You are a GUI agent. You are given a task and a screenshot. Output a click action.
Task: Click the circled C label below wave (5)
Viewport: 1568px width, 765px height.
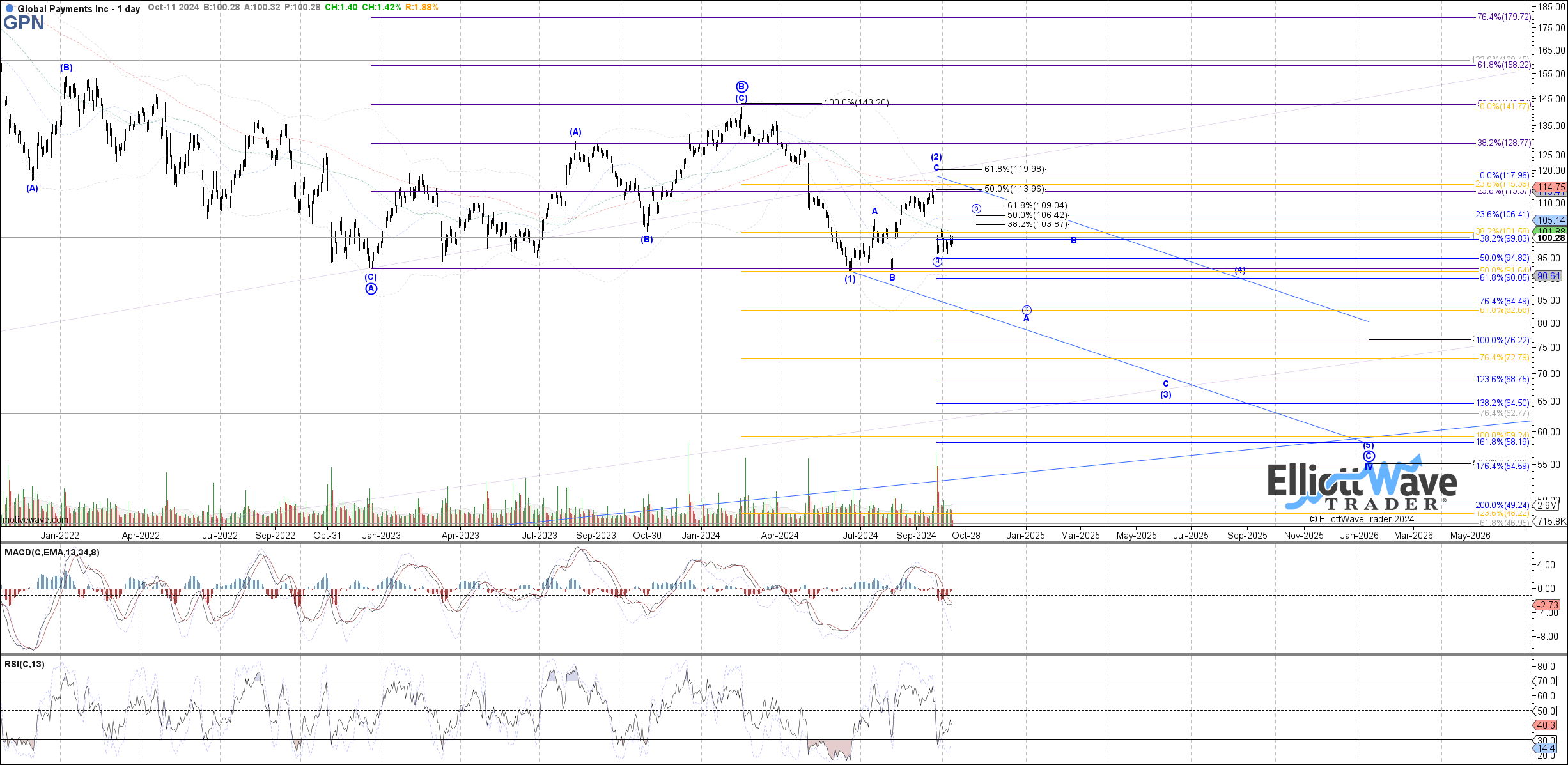(1369, 456)
